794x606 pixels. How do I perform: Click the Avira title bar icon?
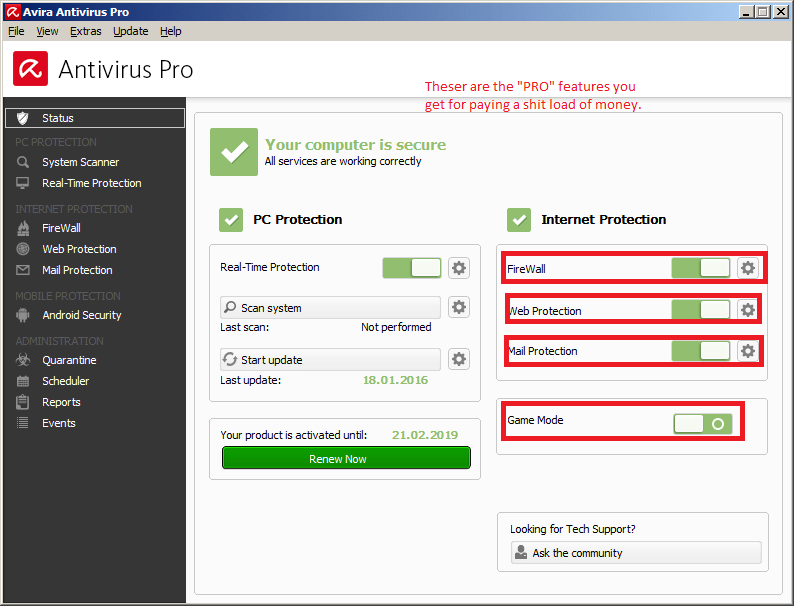tap(13, 11)
